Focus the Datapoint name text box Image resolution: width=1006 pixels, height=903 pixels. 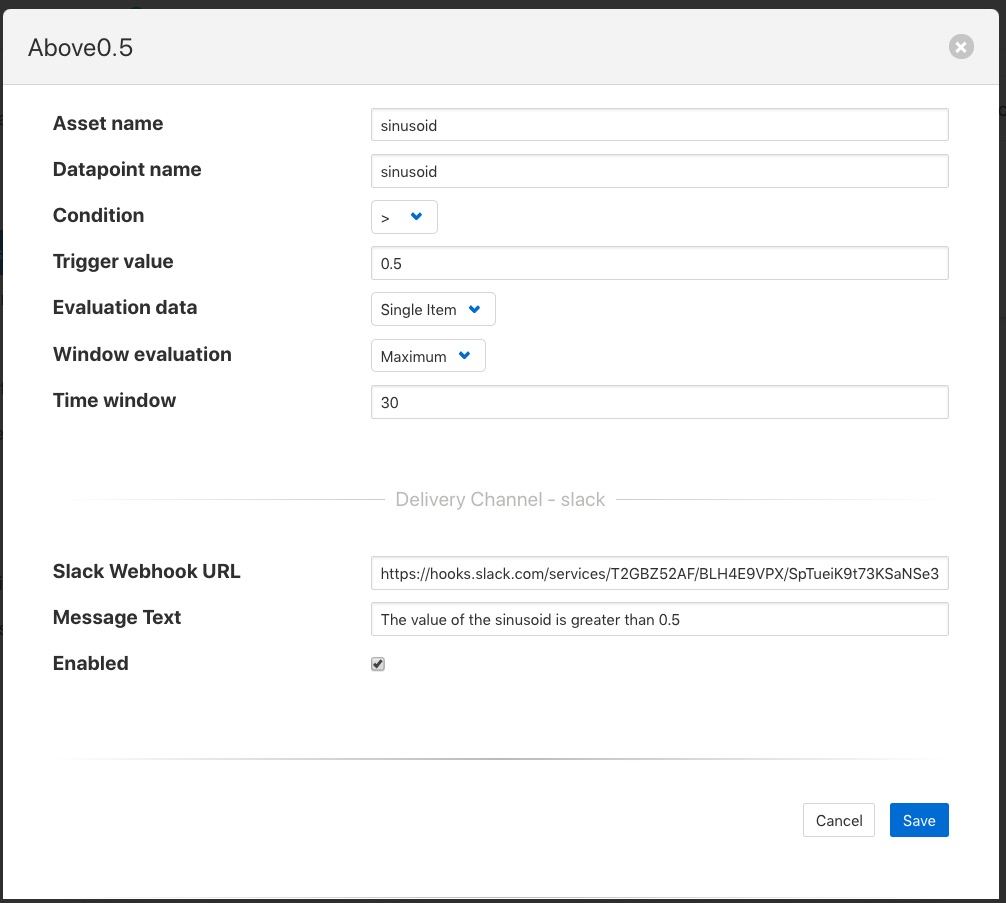(x=658, y=171)
